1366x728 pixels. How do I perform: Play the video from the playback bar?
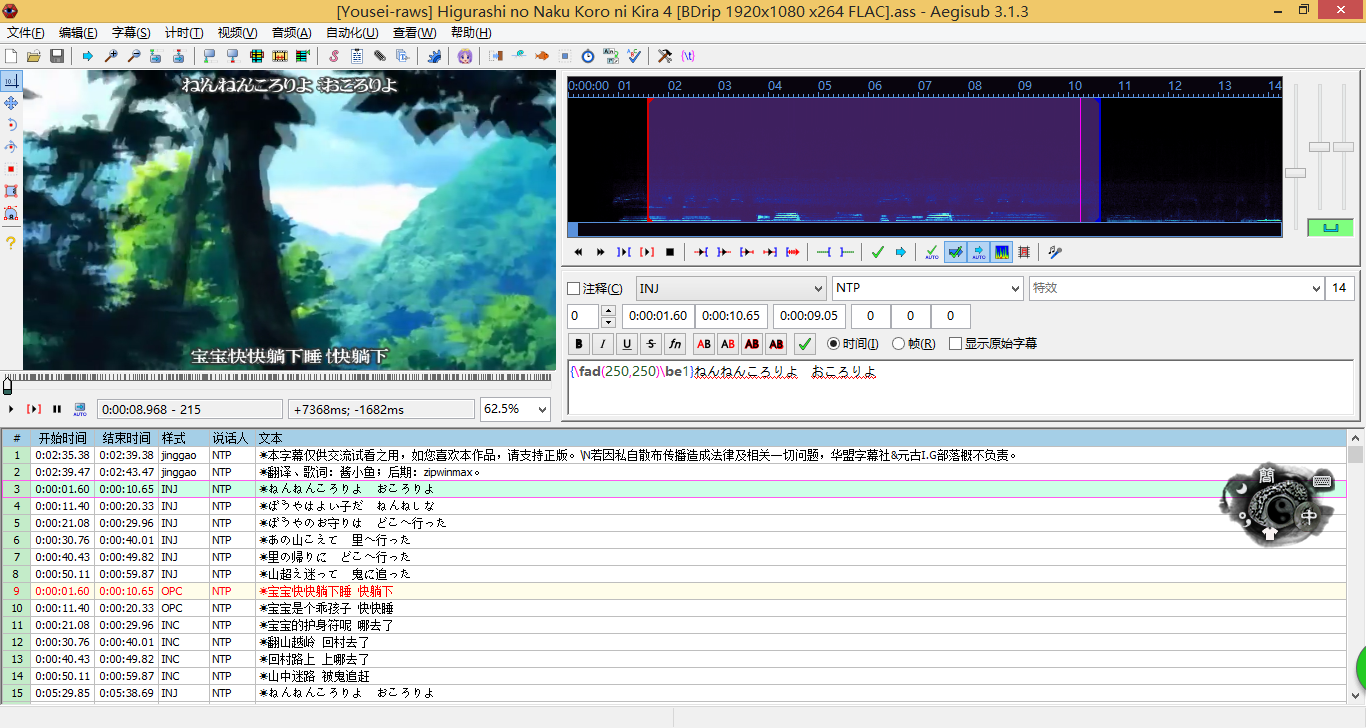[11, 409]
